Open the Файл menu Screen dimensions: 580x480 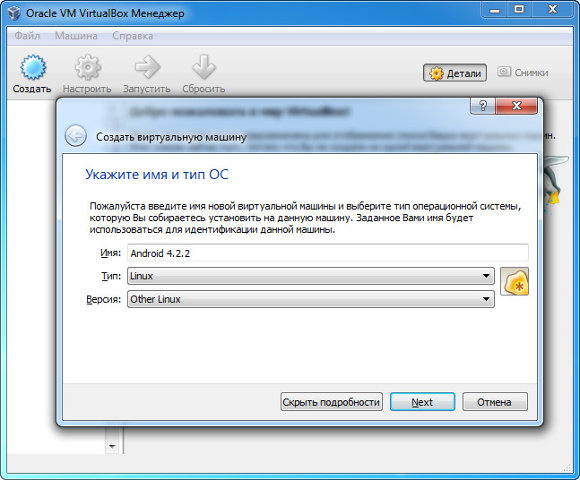pyautogui.click(x=27, y=36)
